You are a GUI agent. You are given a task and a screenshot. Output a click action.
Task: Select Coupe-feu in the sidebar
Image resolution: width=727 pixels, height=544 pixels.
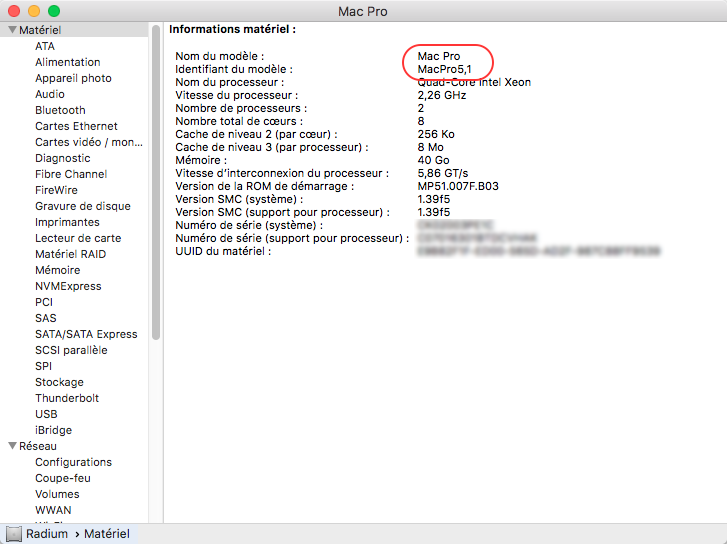[63, 478]
